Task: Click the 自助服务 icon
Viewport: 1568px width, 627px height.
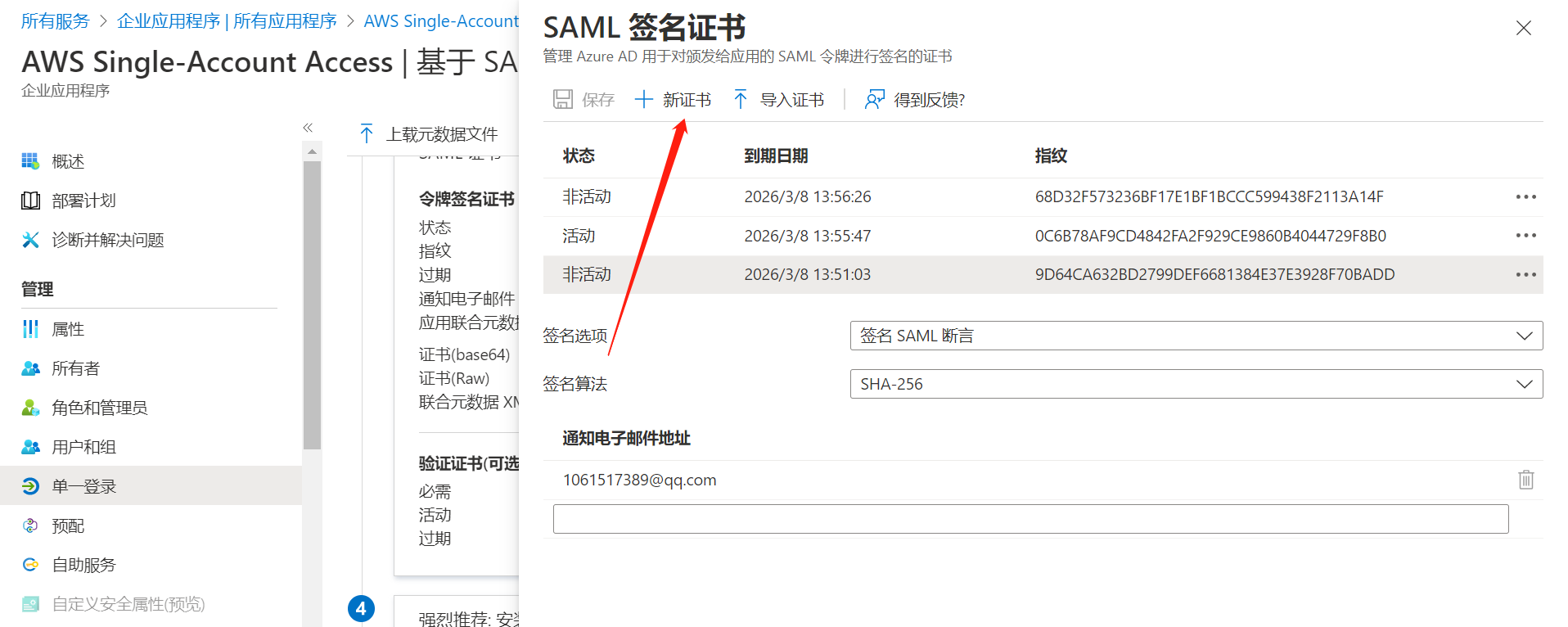Action: 30,565
